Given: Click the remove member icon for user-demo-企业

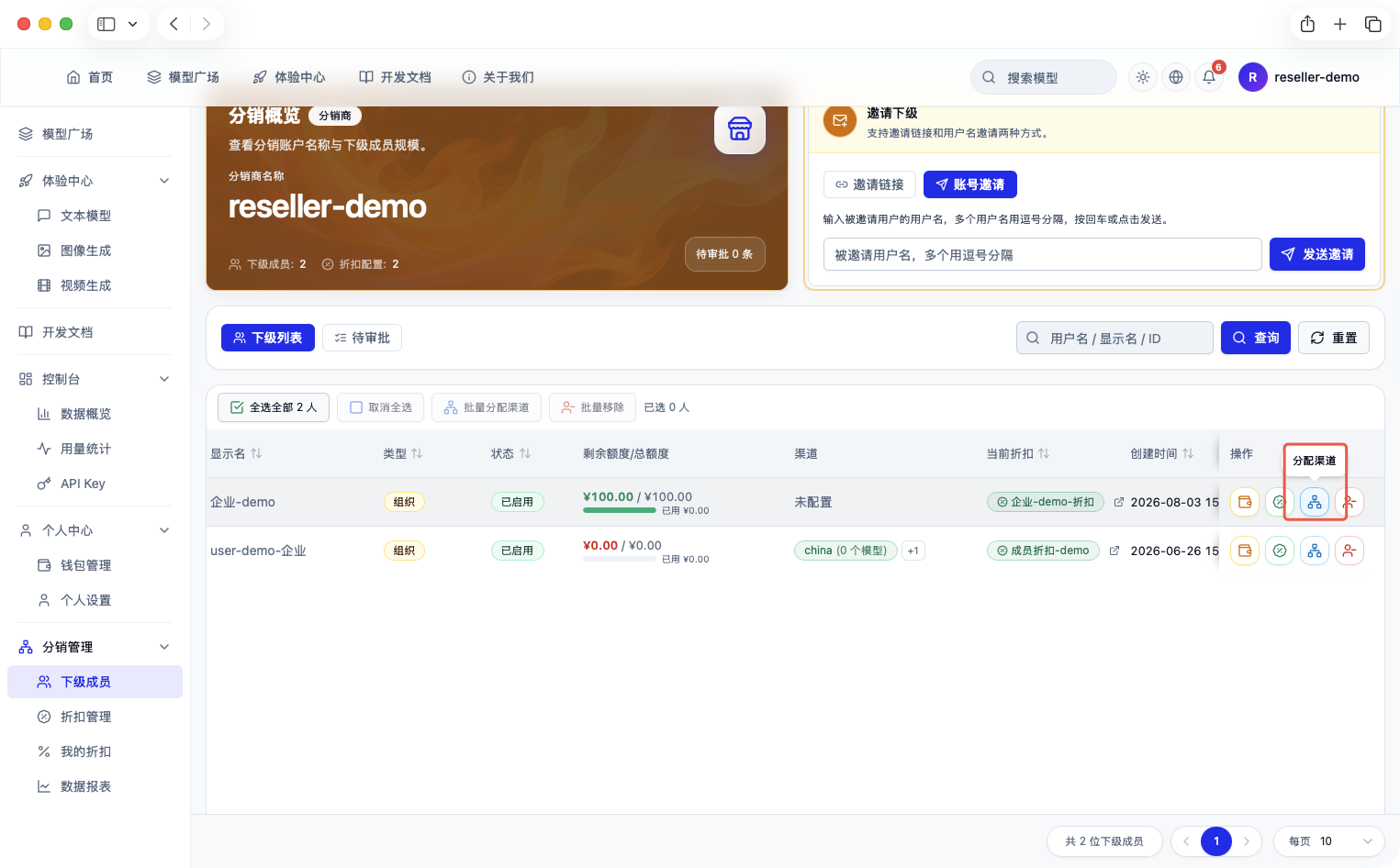Looking at the screenshot, I should [x=1349, y=551].
